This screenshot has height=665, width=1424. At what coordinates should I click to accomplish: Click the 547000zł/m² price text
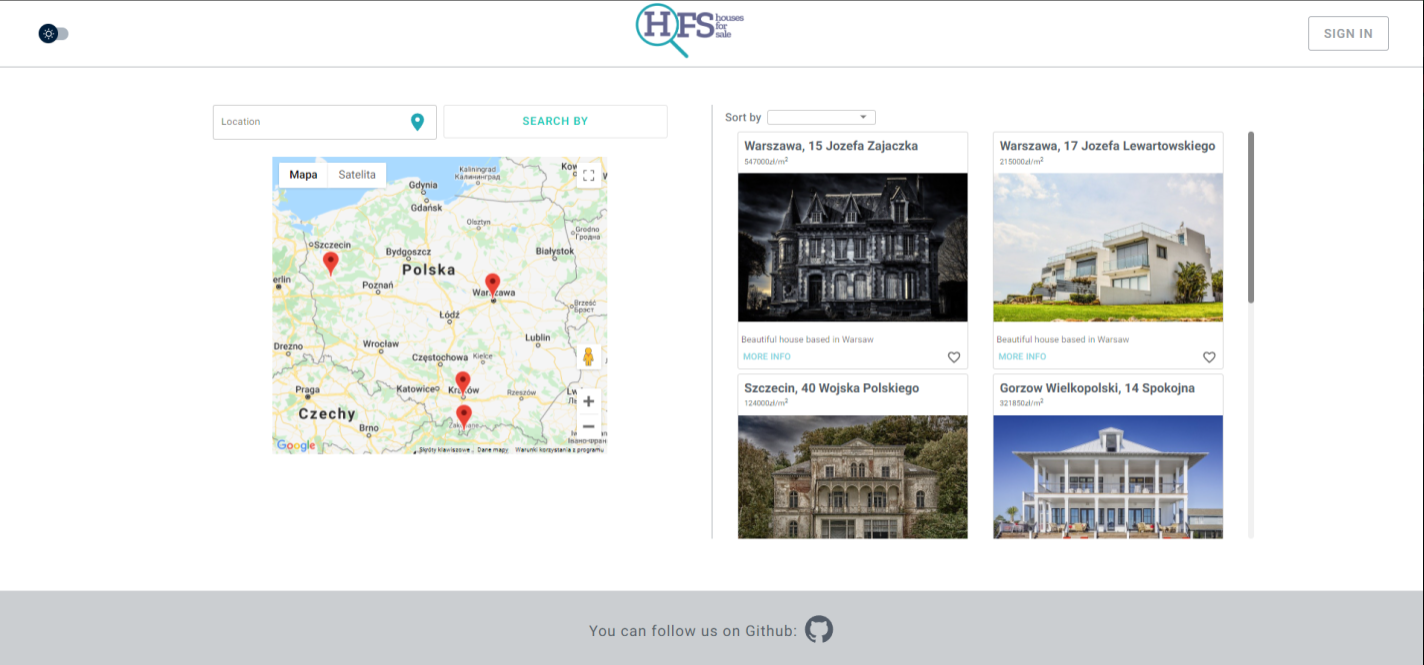[x=766, y=161]
